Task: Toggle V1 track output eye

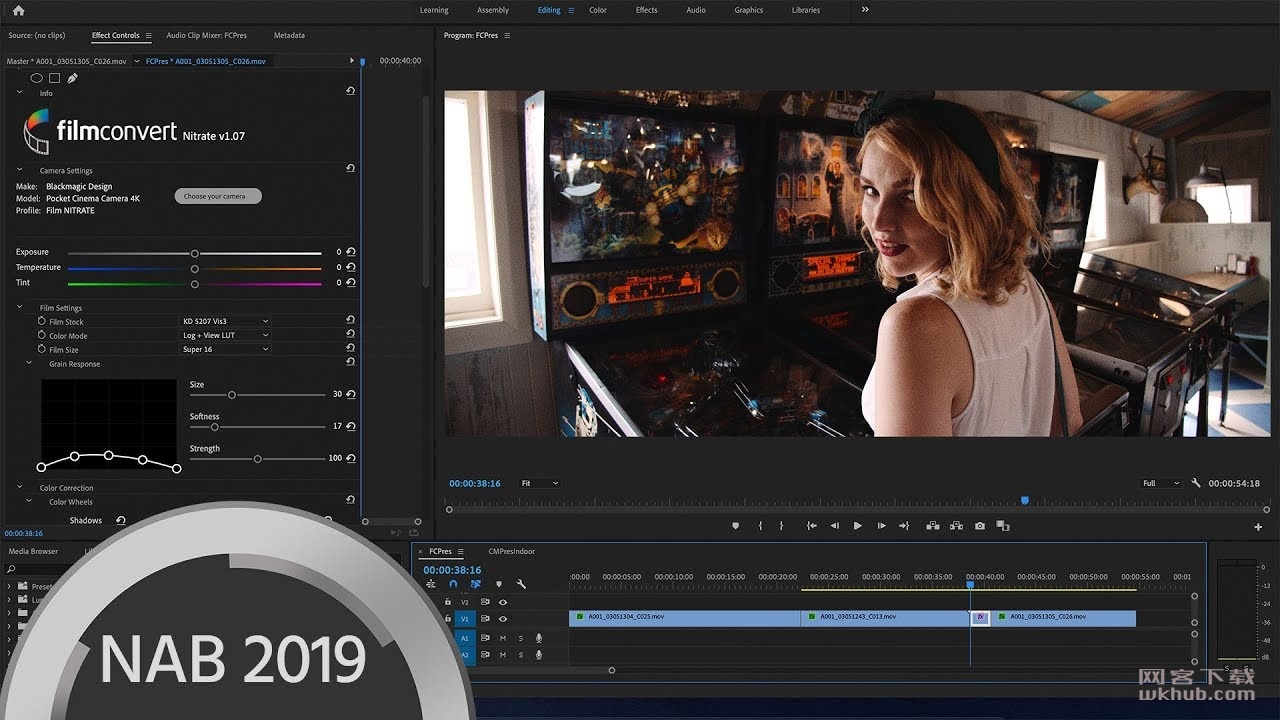Action: click(502, 619)
